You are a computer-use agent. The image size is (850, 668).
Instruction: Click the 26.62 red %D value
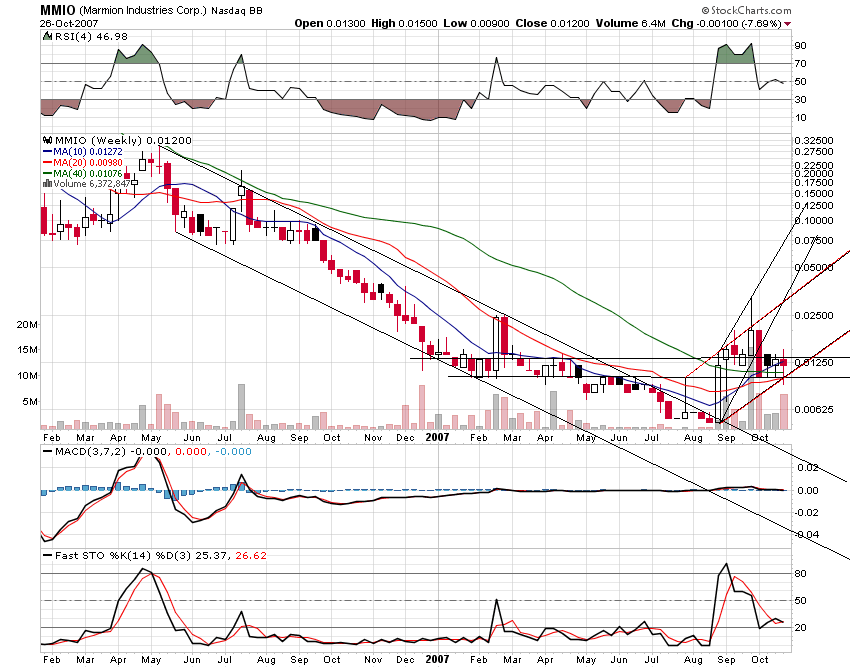(x=251, y=556)
